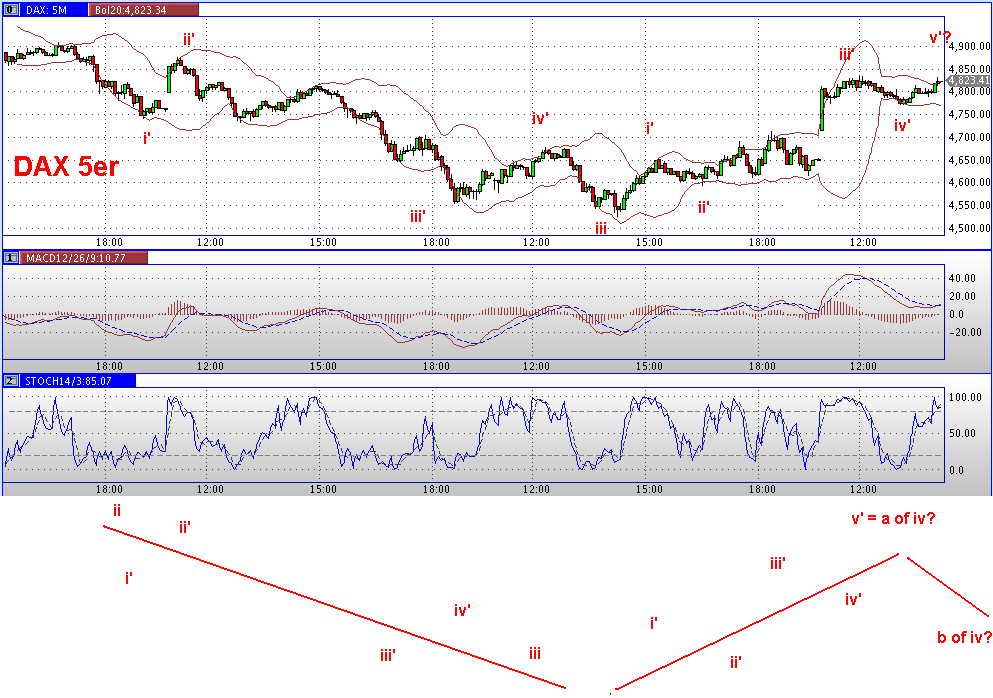Click the panel 0 icon beside DAX: 5M
993x698 pixels.
point(11,10)
